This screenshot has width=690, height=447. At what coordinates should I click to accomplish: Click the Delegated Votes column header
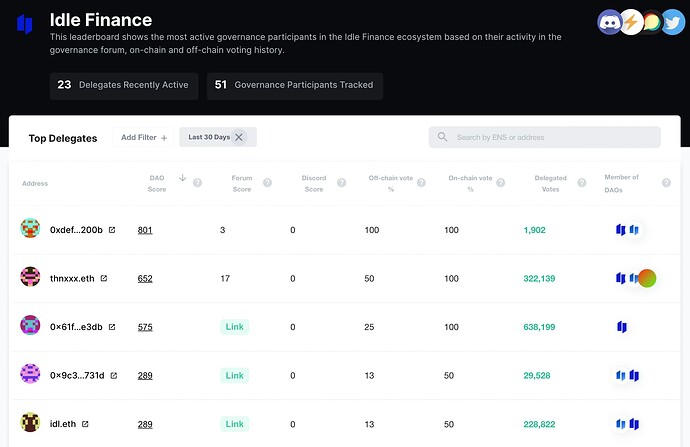click(x=551, y=183)
